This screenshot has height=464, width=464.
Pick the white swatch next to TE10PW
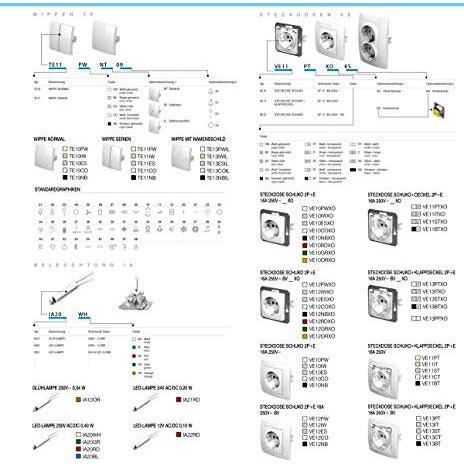tap(65, 149)
